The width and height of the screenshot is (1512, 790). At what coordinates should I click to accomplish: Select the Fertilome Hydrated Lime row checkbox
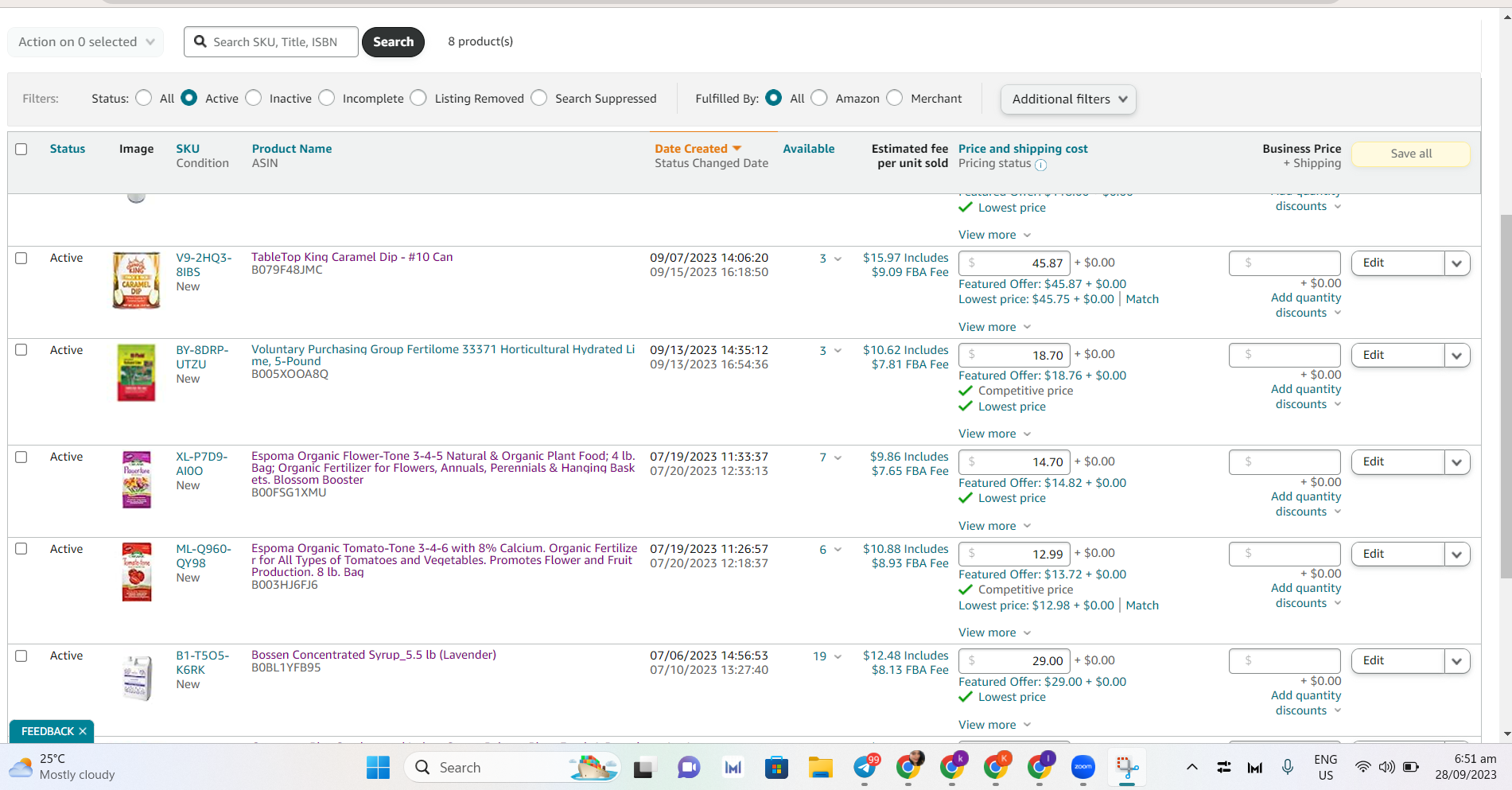tap(21, 350)
